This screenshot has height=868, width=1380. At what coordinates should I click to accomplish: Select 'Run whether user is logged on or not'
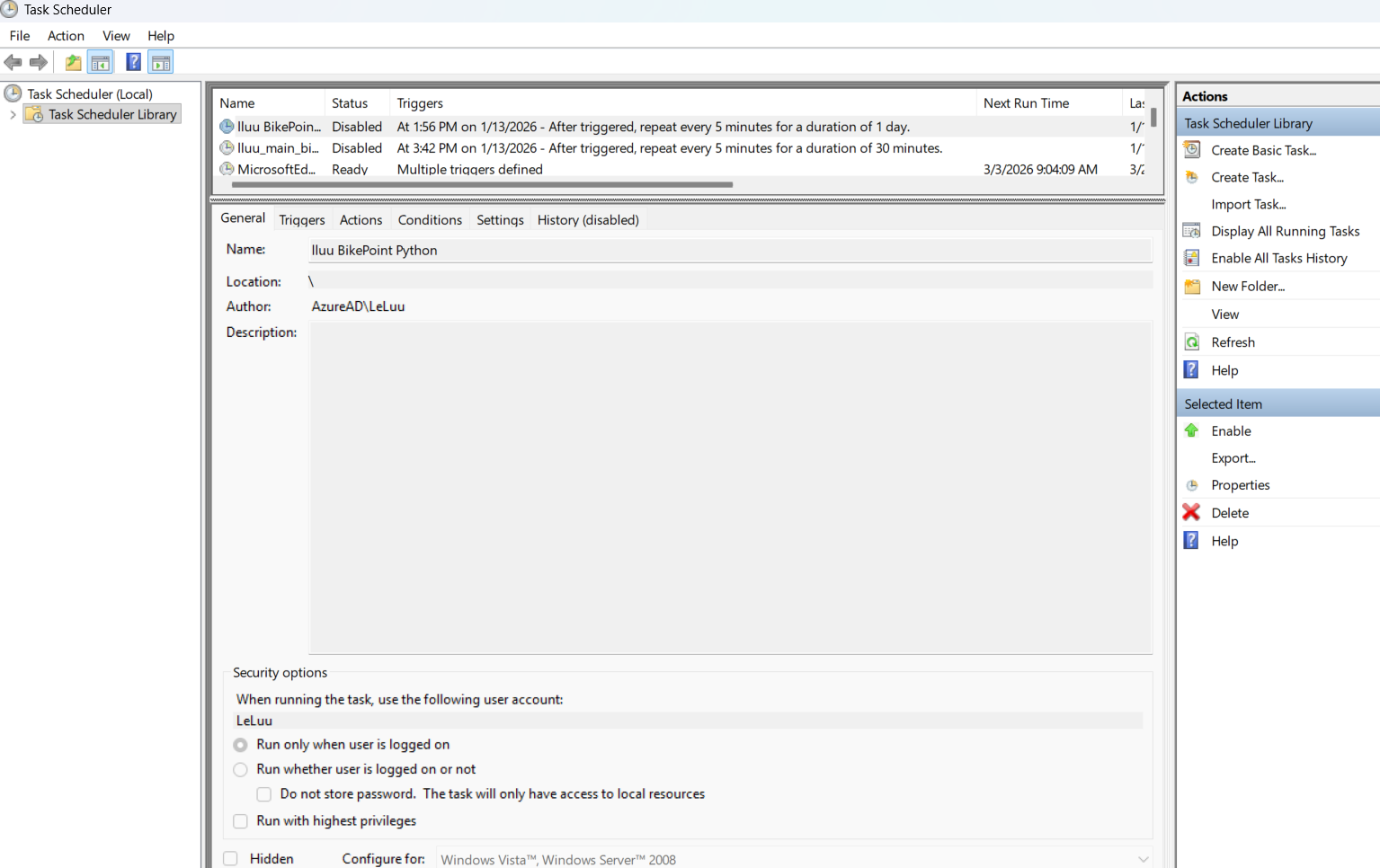pyautogui.click(x=240, y=769)
